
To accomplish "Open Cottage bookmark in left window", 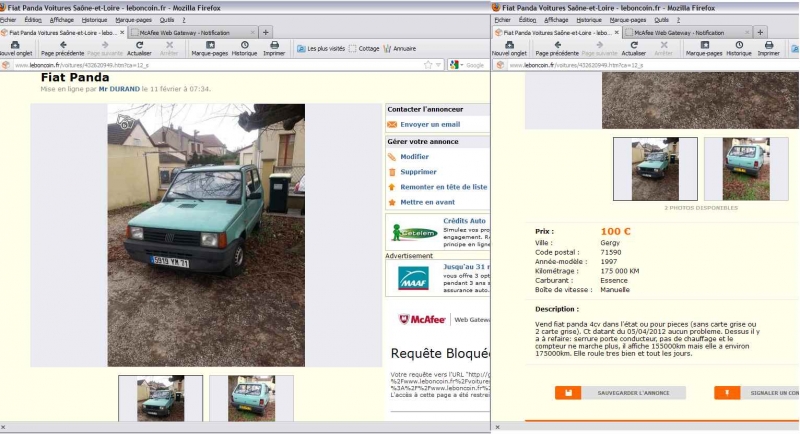I will [x=364, y=48].
